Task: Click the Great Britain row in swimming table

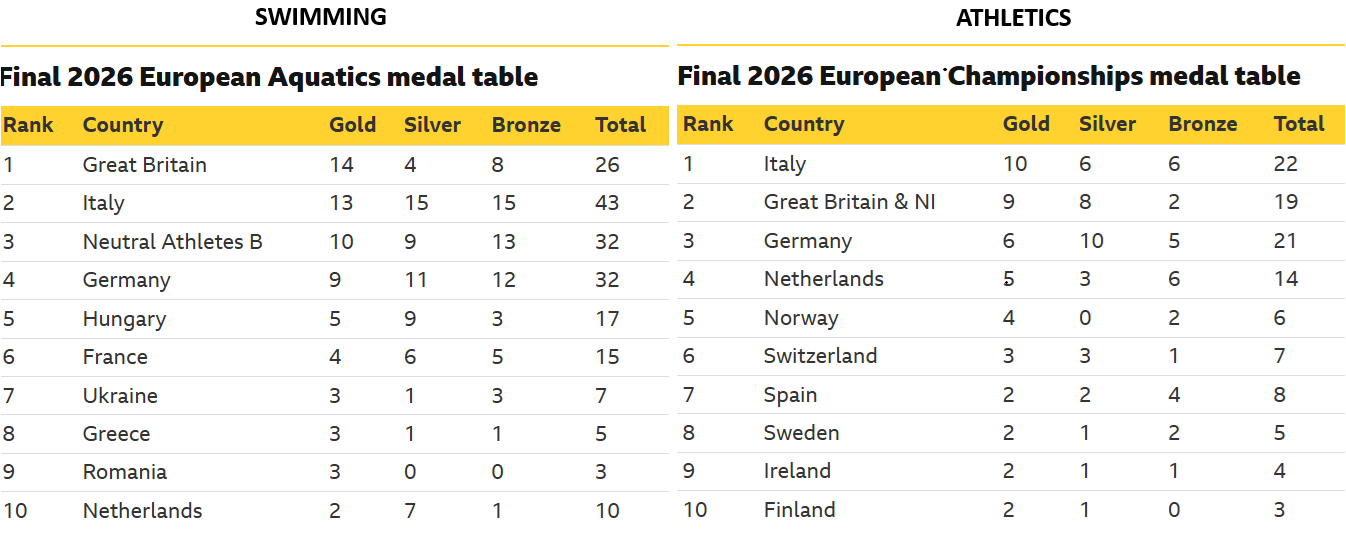Action: [x=334, y=165]
